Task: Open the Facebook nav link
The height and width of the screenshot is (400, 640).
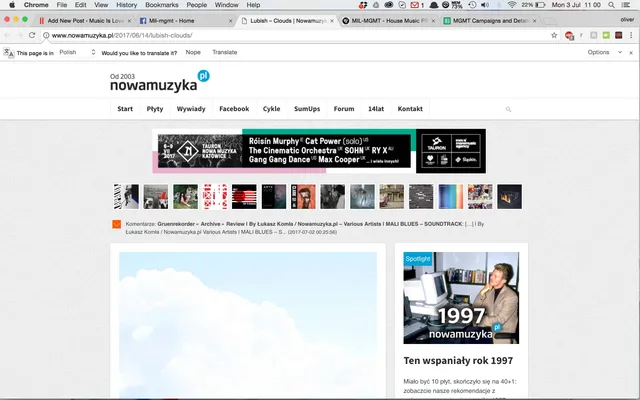Action: click(234, 109)
